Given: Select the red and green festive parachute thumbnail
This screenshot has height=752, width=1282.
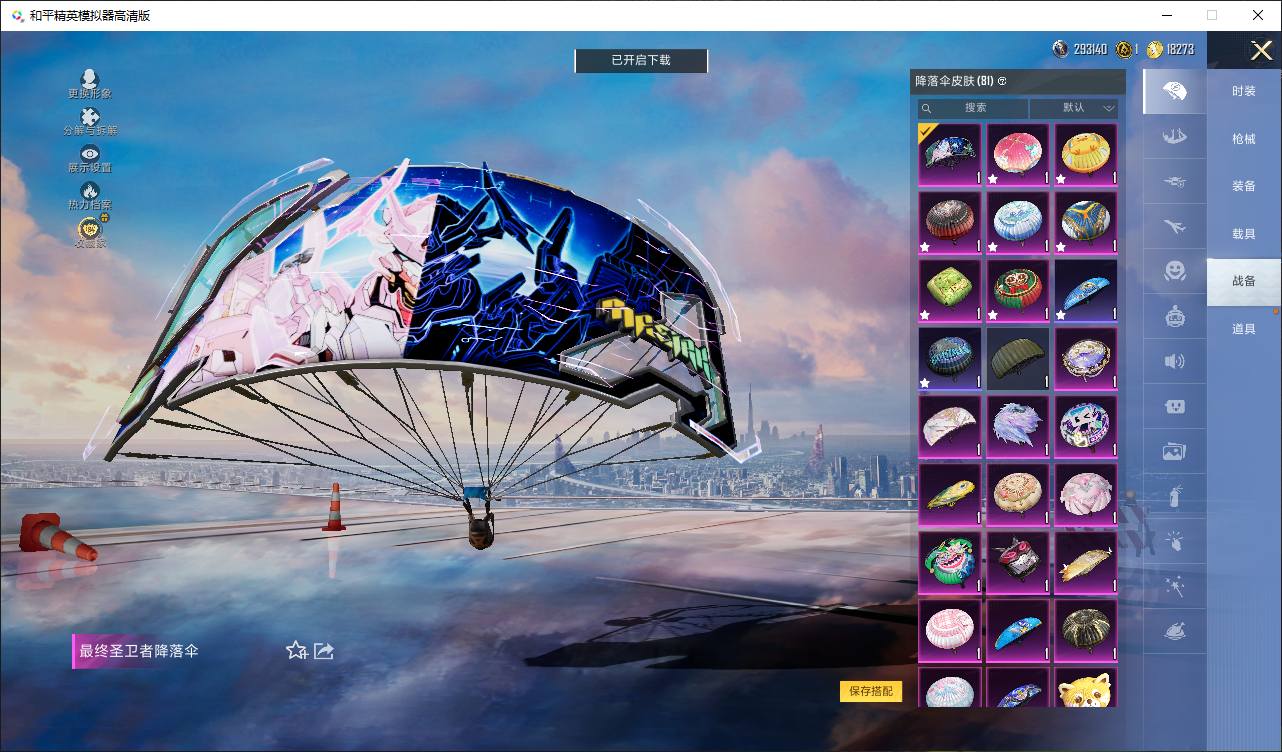Looking at the screenshot, I should 1018,290.
